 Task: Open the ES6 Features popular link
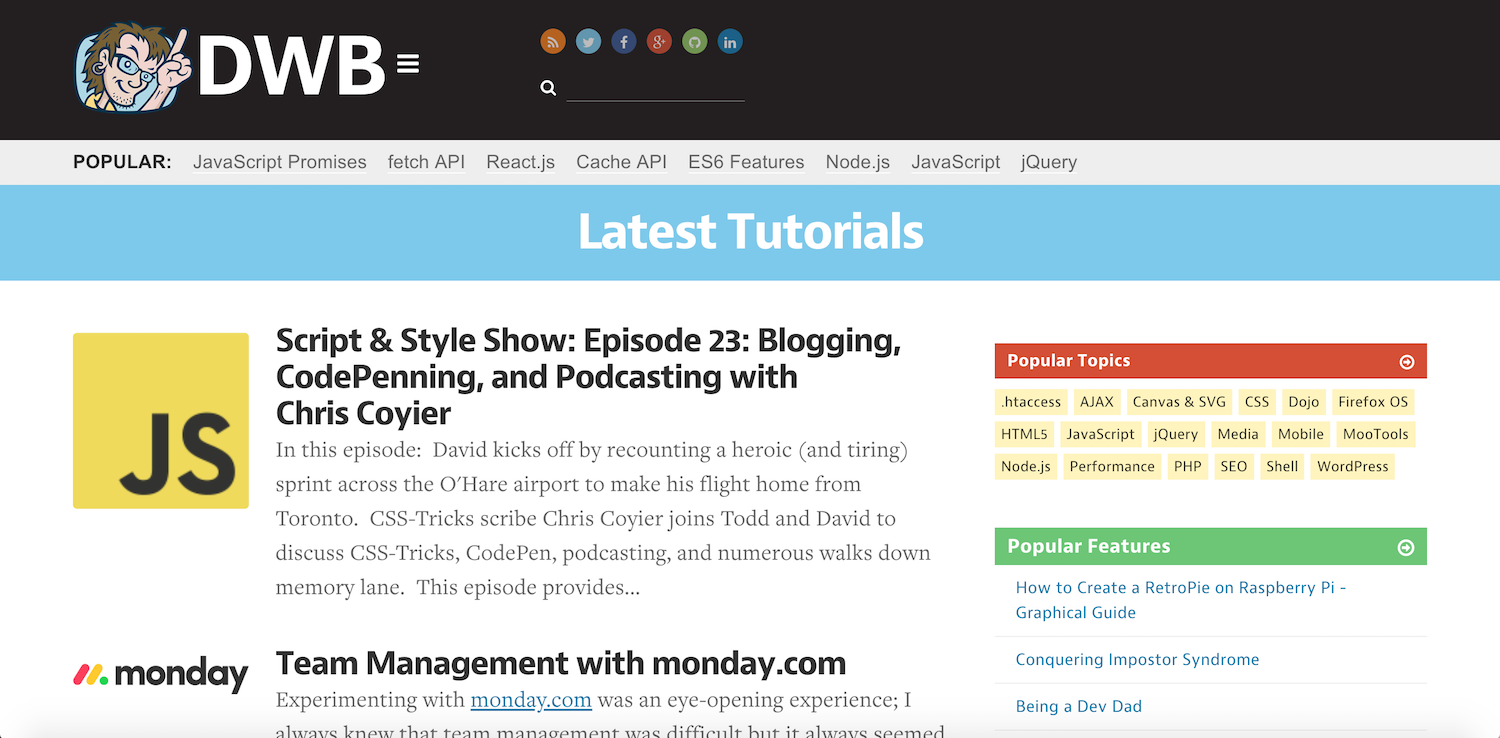coord(746,162)
